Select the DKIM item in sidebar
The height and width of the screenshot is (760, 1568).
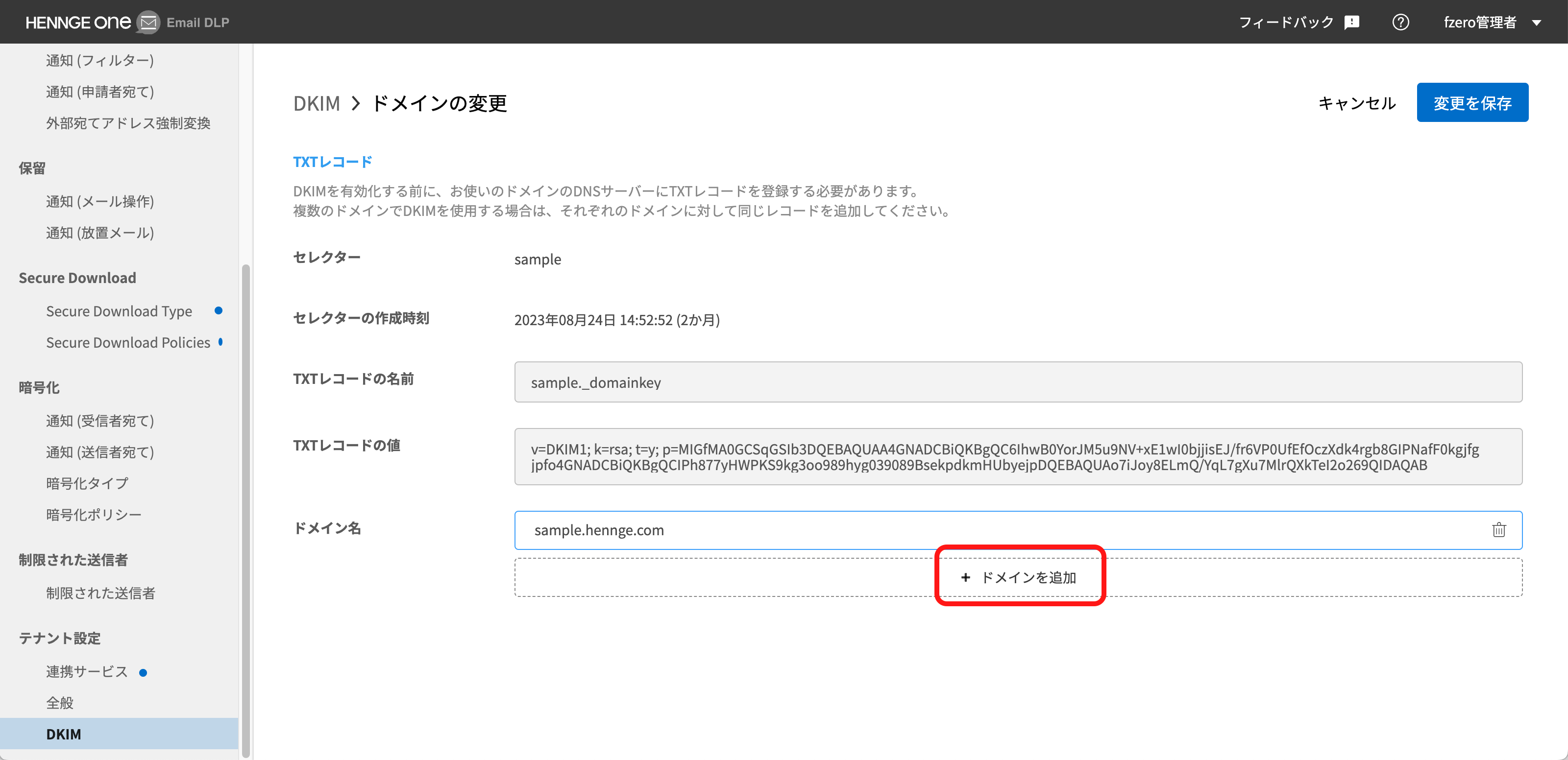[x=119, y=735]
